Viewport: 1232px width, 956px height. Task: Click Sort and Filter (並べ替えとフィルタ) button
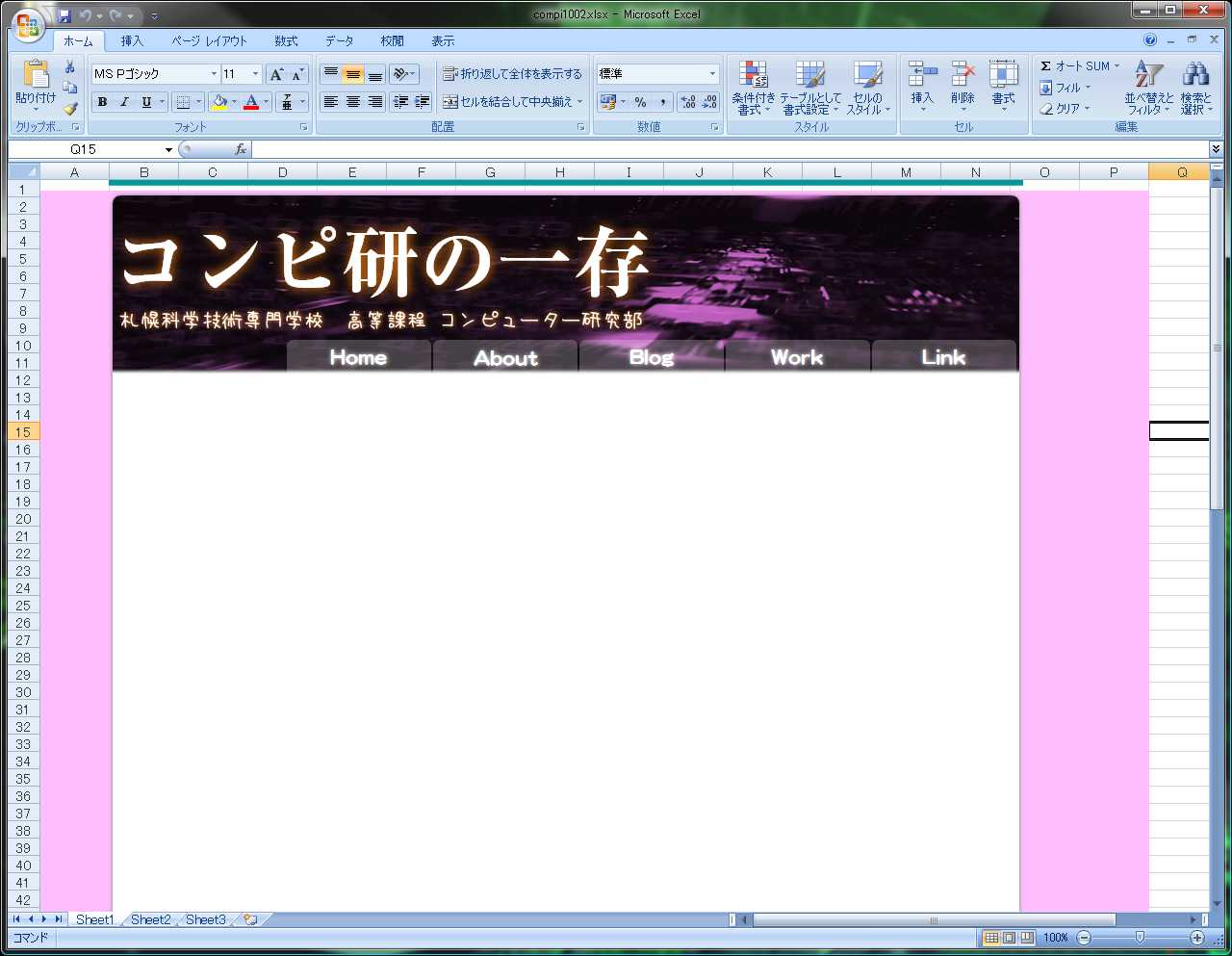click(1149, 88)
